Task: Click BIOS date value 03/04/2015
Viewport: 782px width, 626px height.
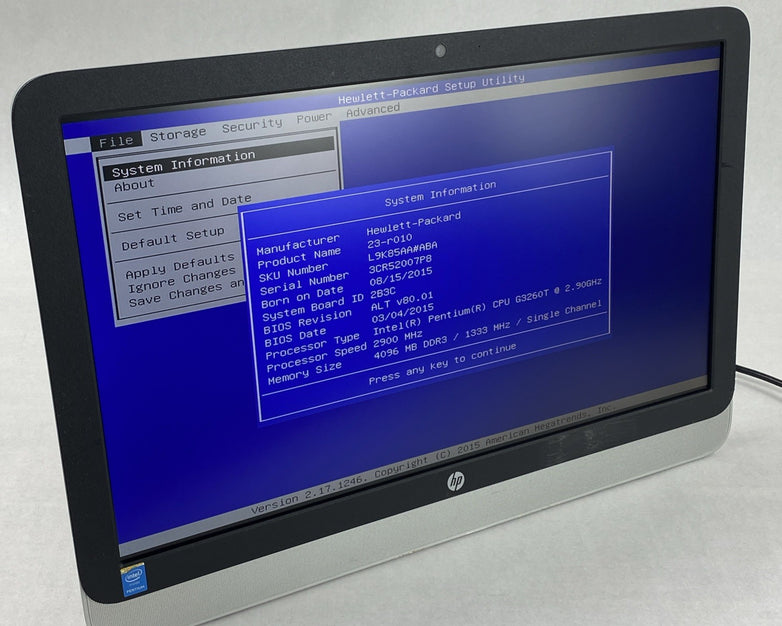Action: [x=403, y=314]
